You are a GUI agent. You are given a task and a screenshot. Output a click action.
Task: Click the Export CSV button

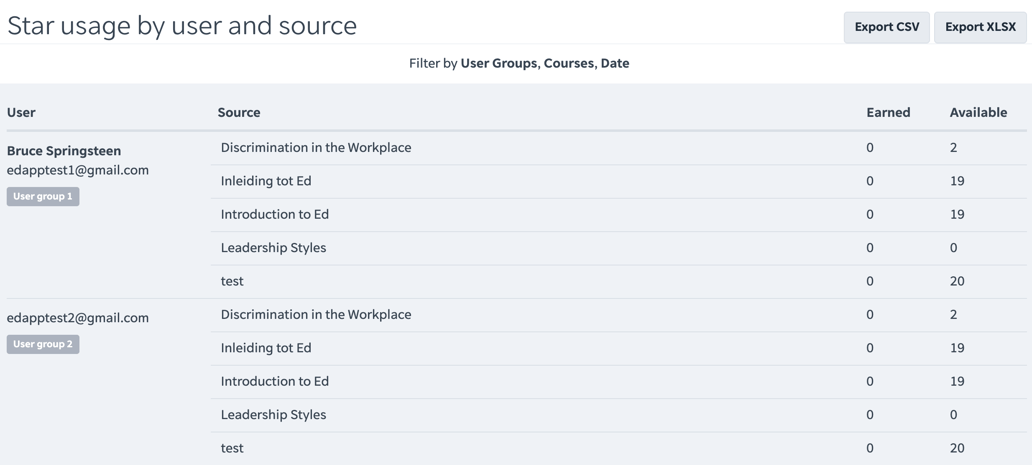[x=886, y=27]
